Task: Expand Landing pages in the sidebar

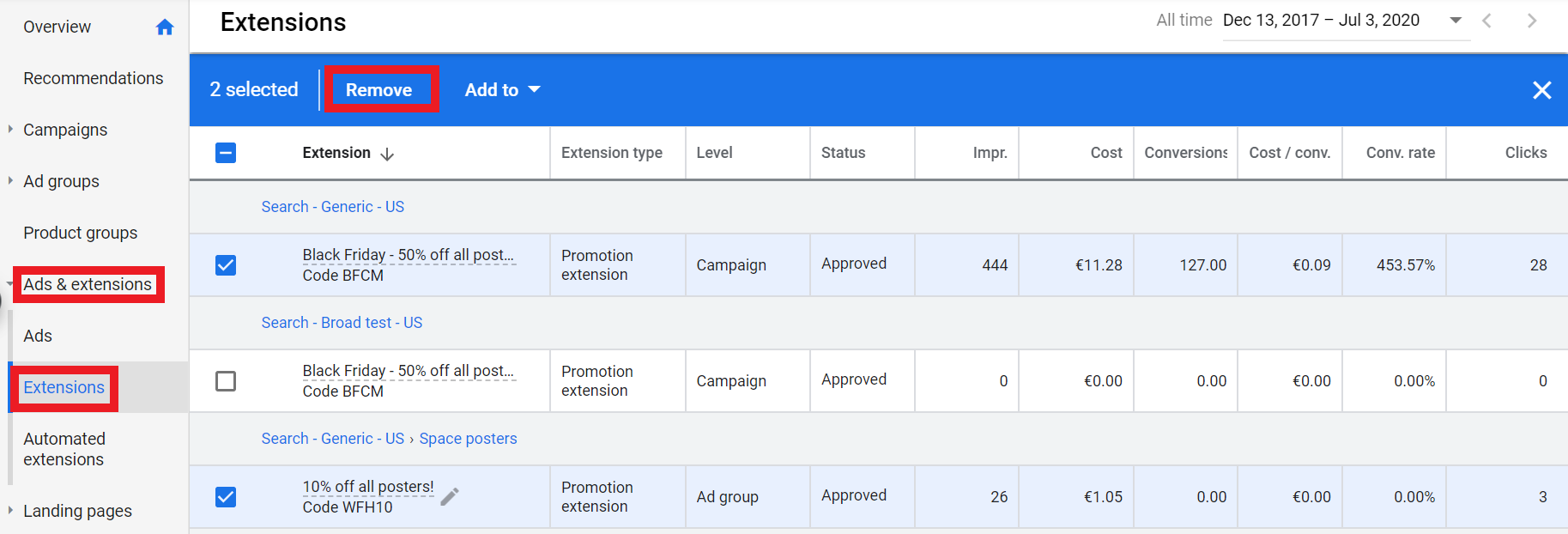Action: (x=10, y=511)
